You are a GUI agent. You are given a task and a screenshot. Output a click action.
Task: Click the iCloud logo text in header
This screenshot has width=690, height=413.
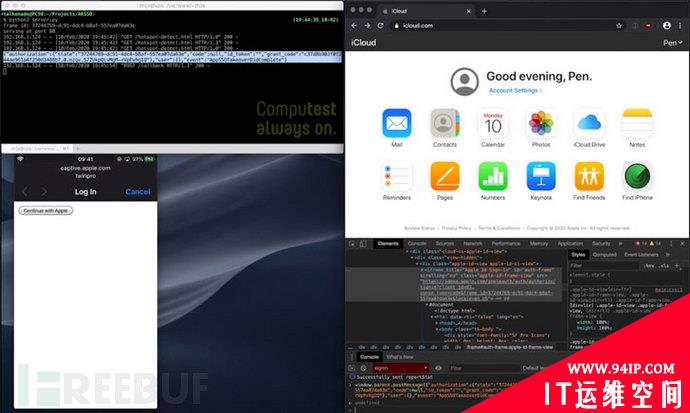(363, 43)
